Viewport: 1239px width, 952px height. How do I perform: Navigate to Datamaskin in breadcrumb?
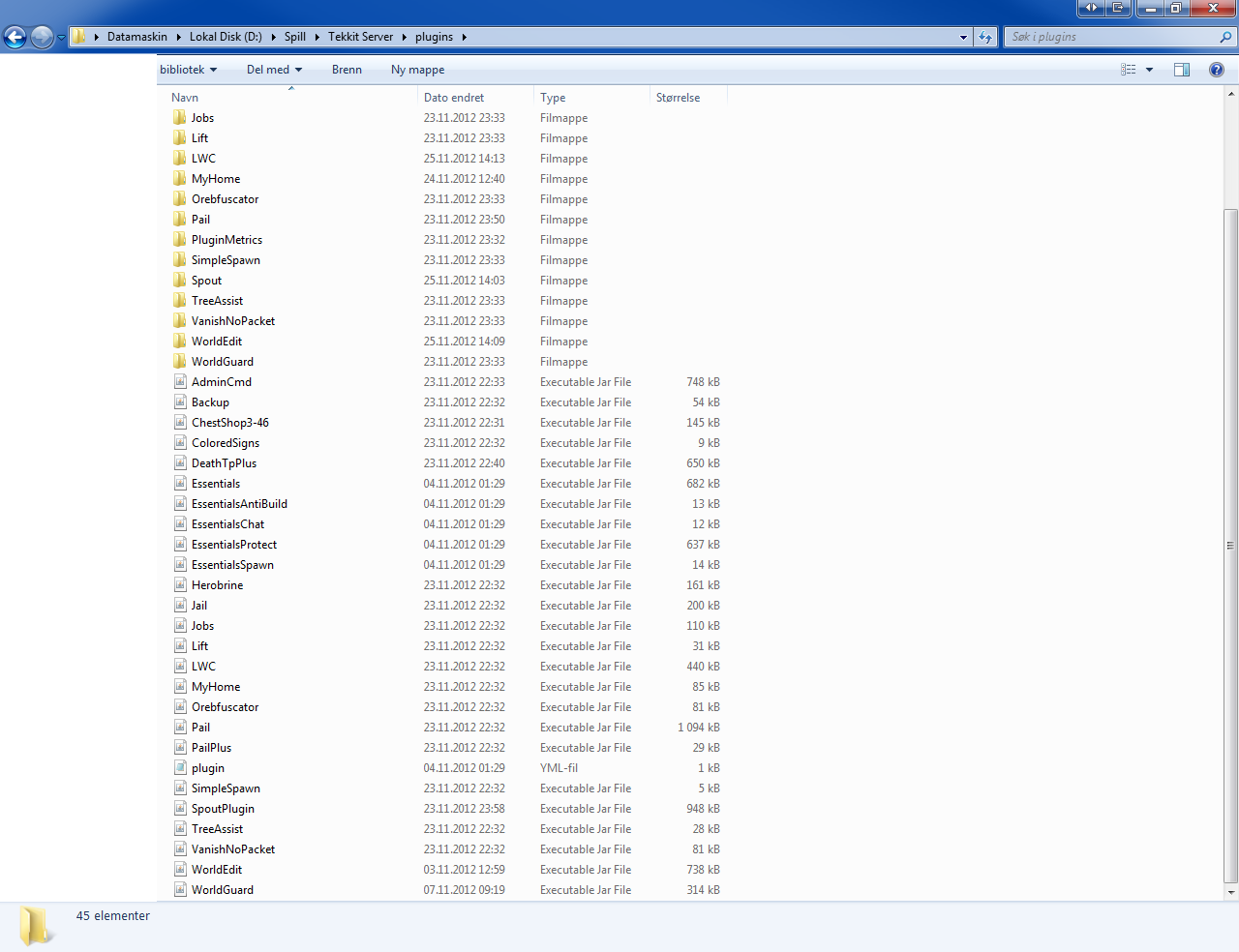click(x=137, y=37)
